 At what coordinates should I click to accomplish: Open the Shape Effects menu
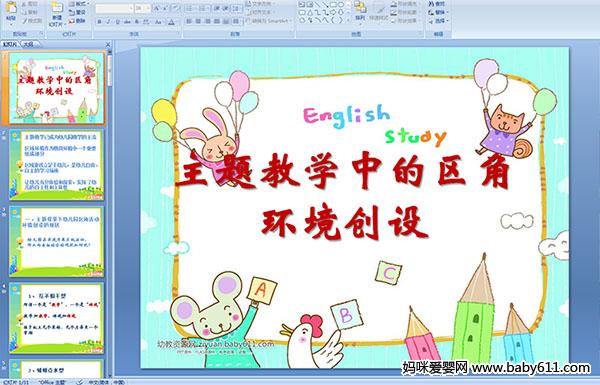point(406,21)
